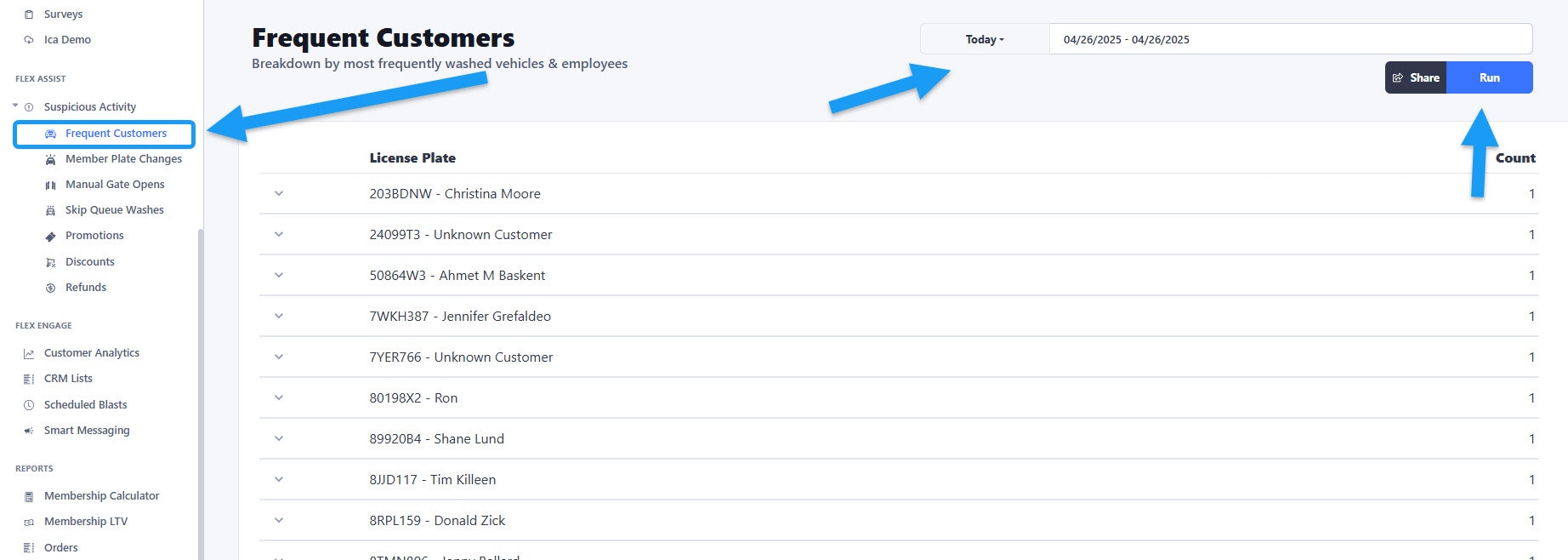Click the Membership LTV icon

click(x=29, y=522)
